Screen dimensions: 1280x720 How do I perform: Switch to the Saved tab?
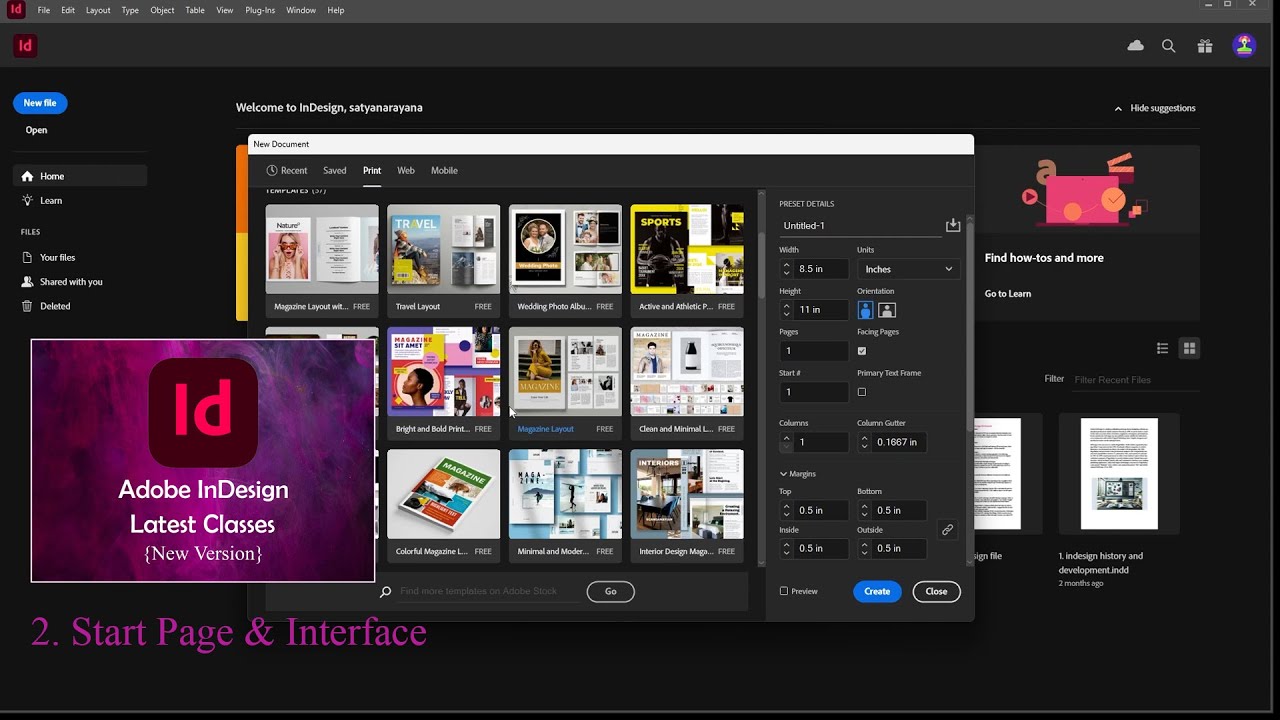click(x=335, y=171)
